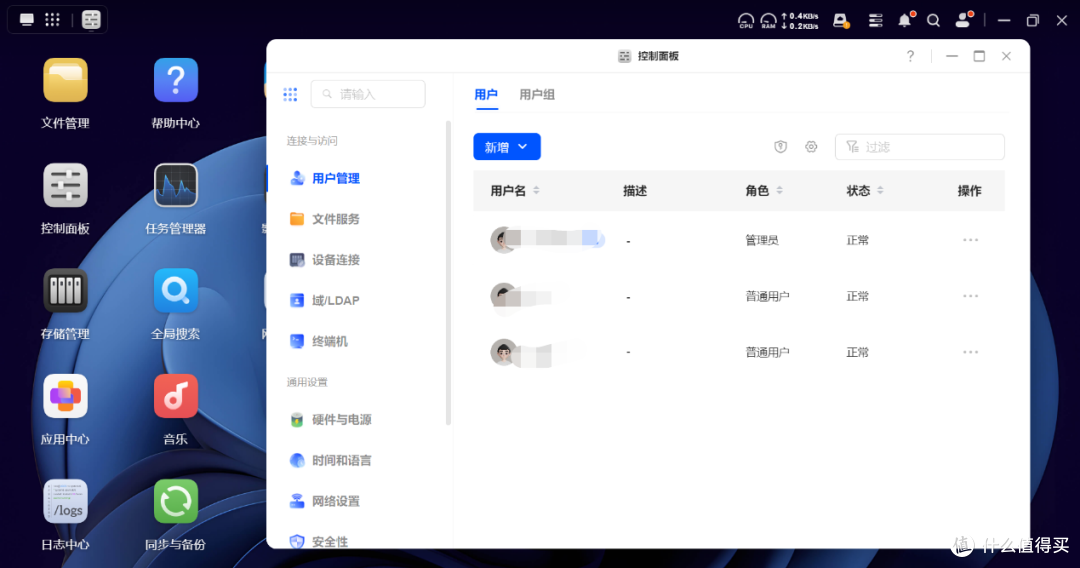Screen dimensions: 1080x568
Task: Open notifications bell in top bar
Action: (905, 21)
